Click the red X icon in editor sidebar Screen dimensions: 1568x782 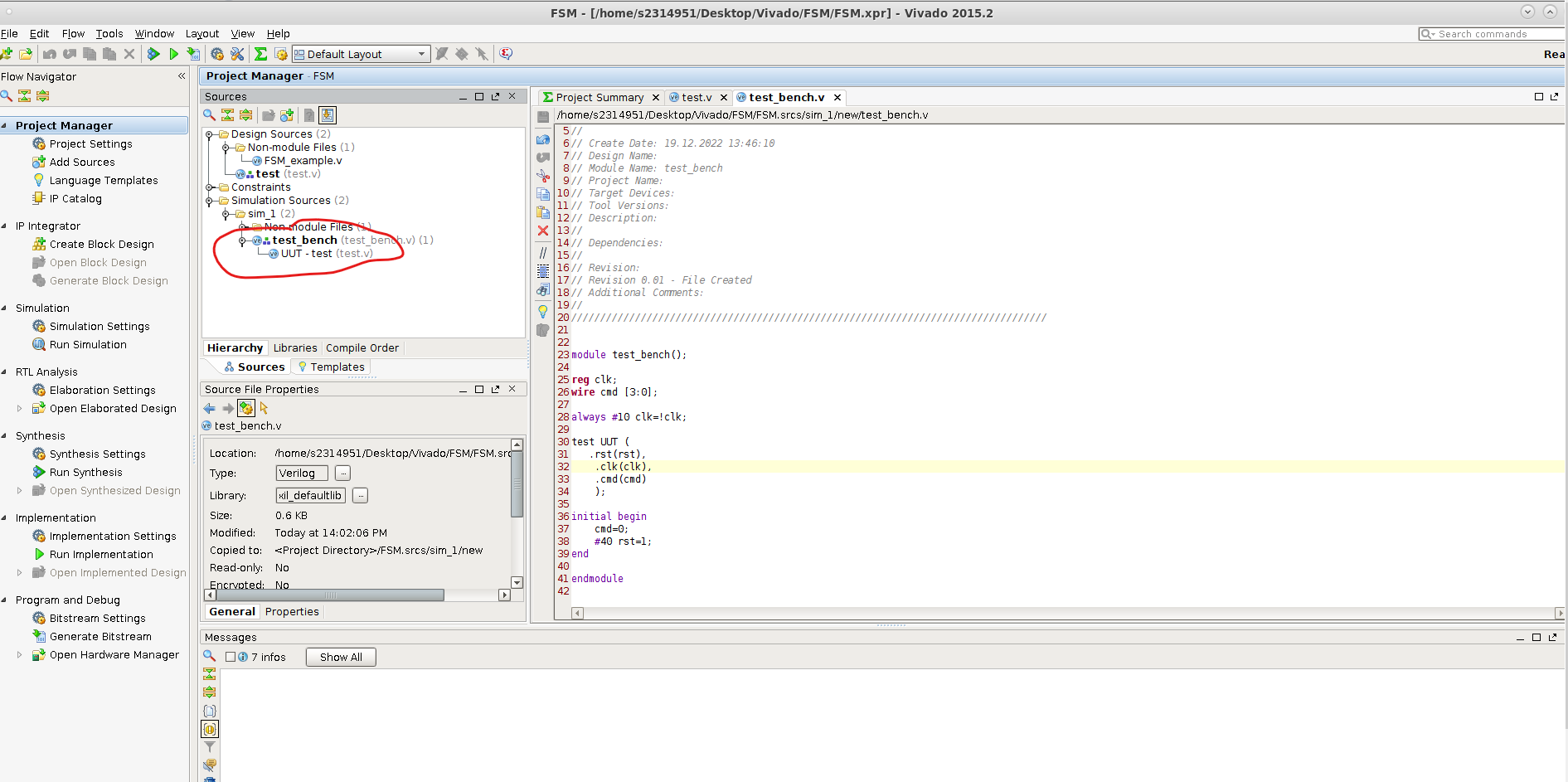pyautogui.click(x=543, y=231)
